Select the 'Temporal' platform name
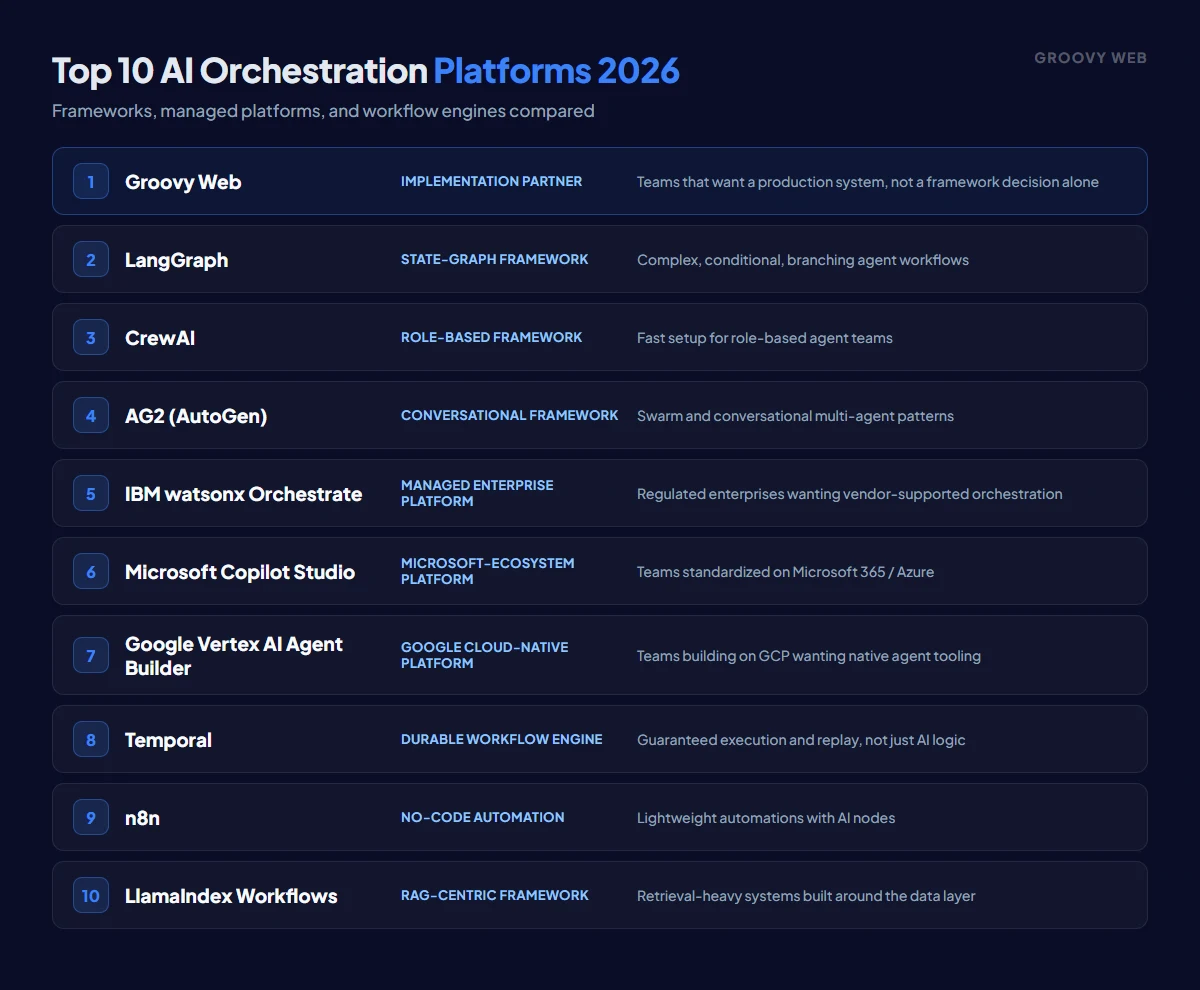 [x=168, y=740]
